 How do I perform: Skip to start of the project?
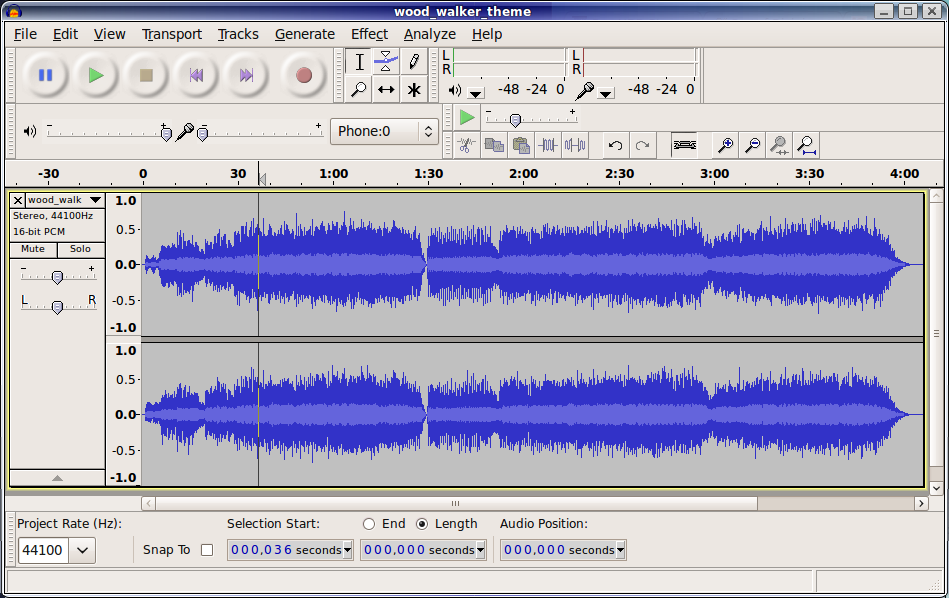(196, 75)
